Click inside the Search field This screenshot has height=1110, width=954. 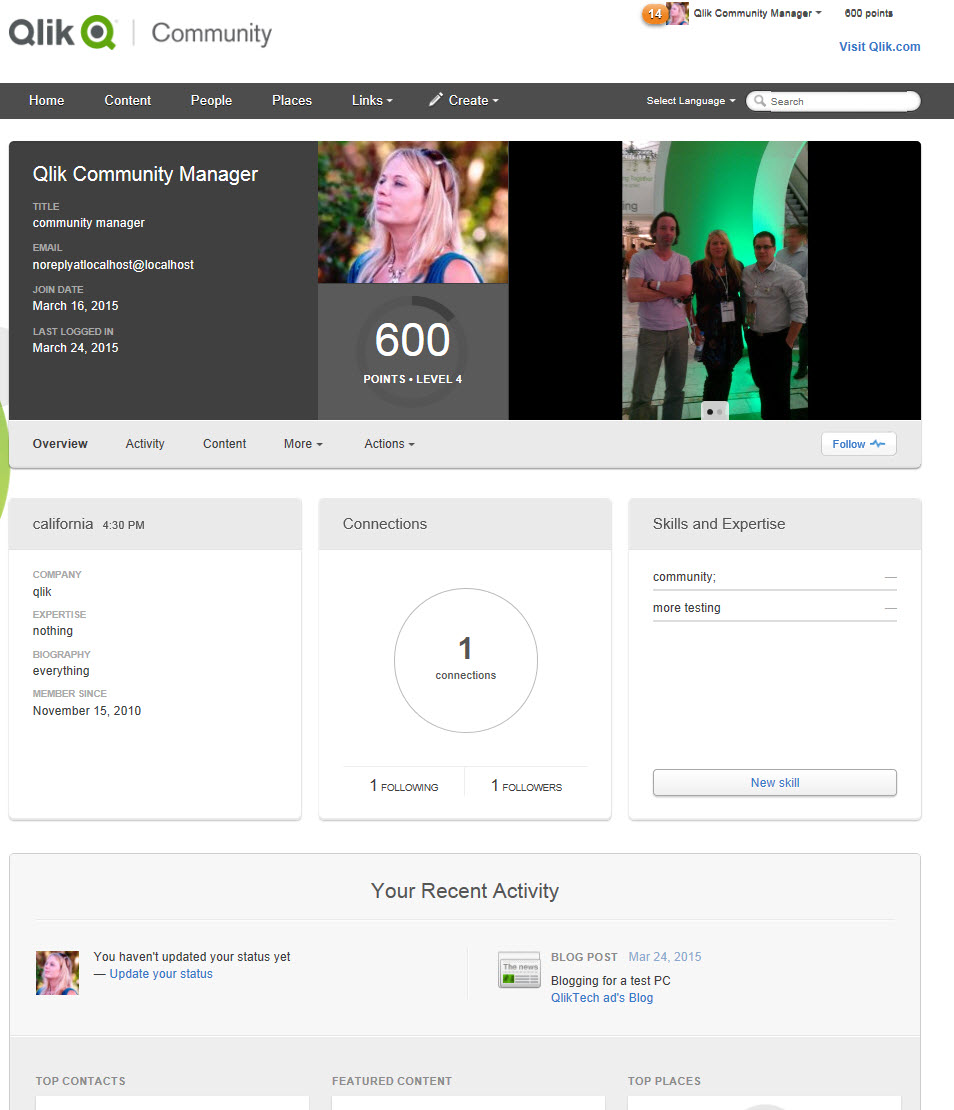pyautogui.click(x=833, y=101)
